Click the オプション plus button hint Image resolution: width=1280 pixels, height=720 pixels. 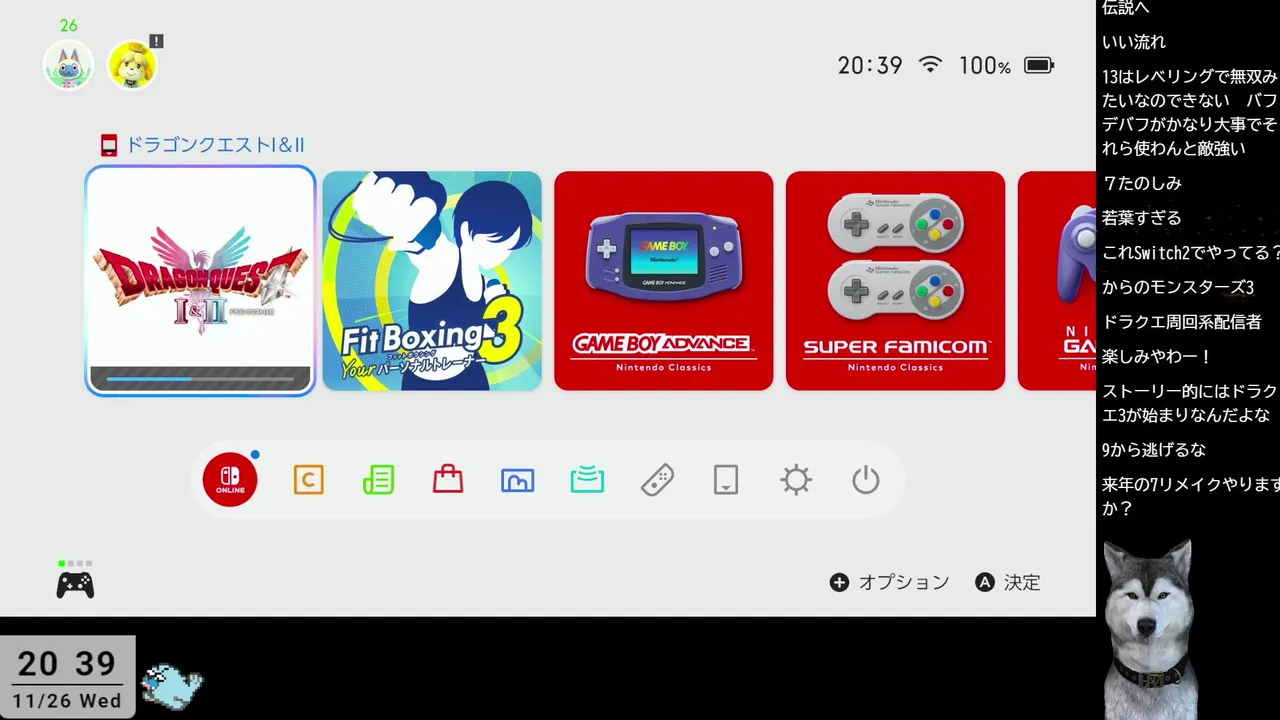[x=889, y=582]
